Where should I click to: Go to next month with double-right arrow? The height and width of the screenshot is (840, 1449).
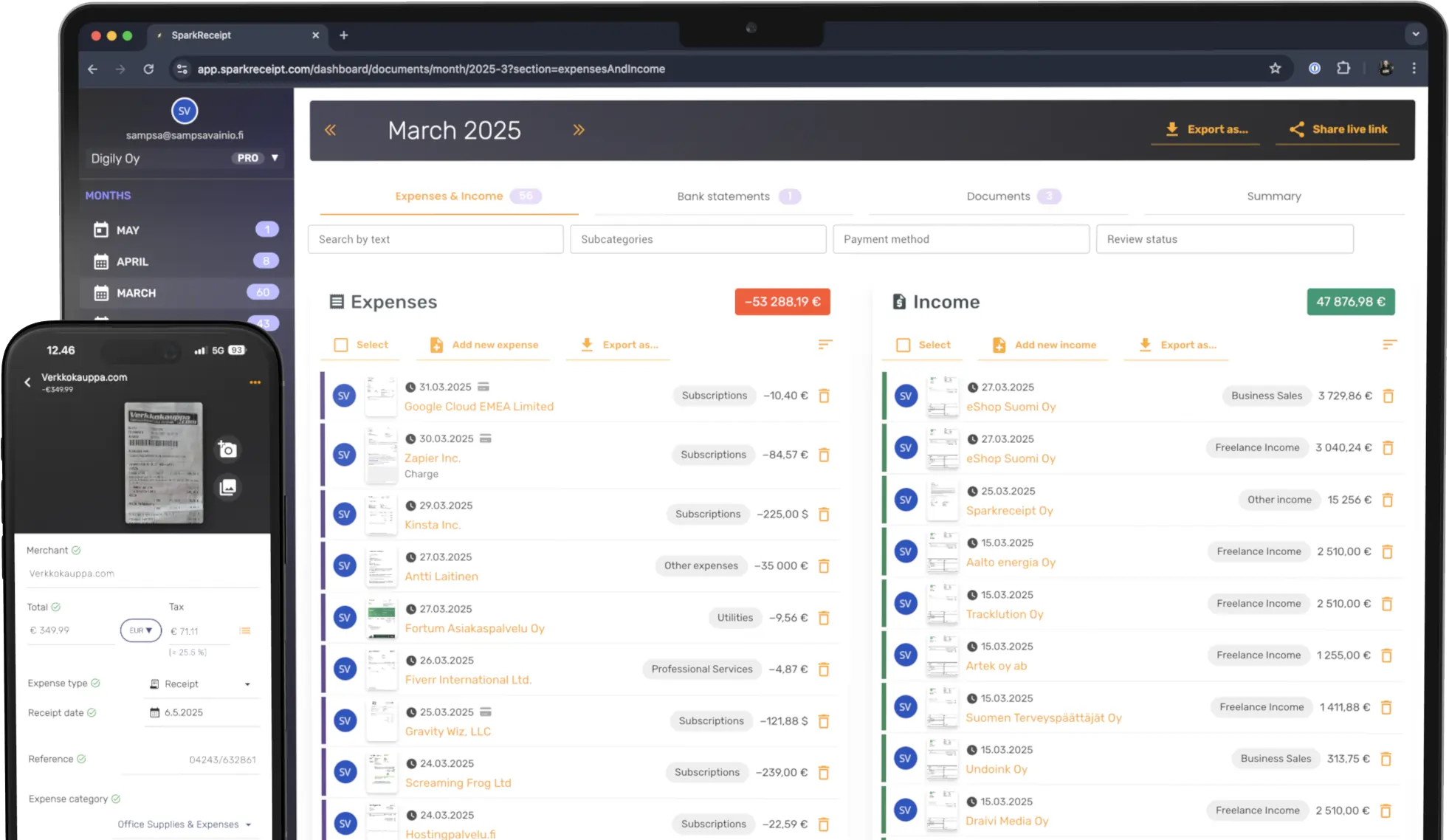579,130
